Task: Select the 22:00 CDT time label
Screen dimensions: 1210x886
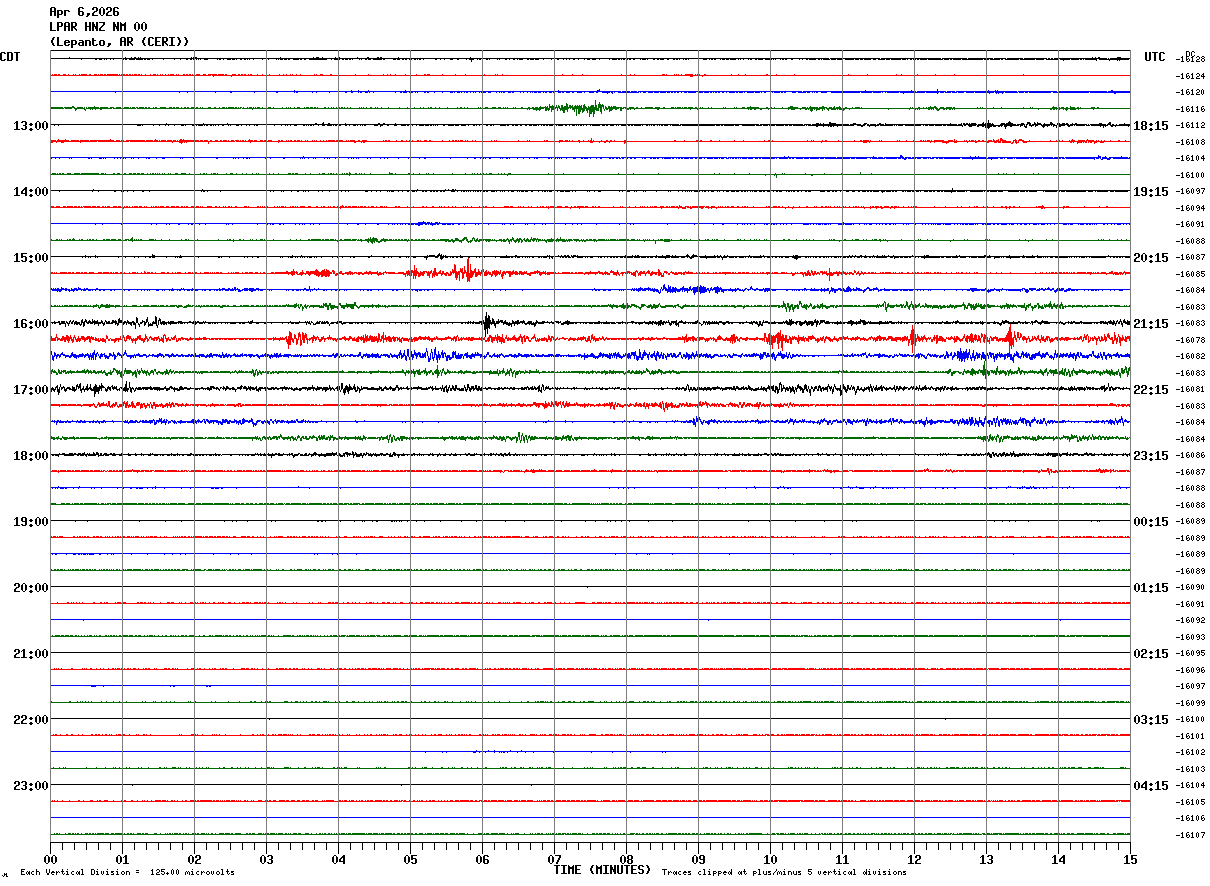Action: (30, 720)
